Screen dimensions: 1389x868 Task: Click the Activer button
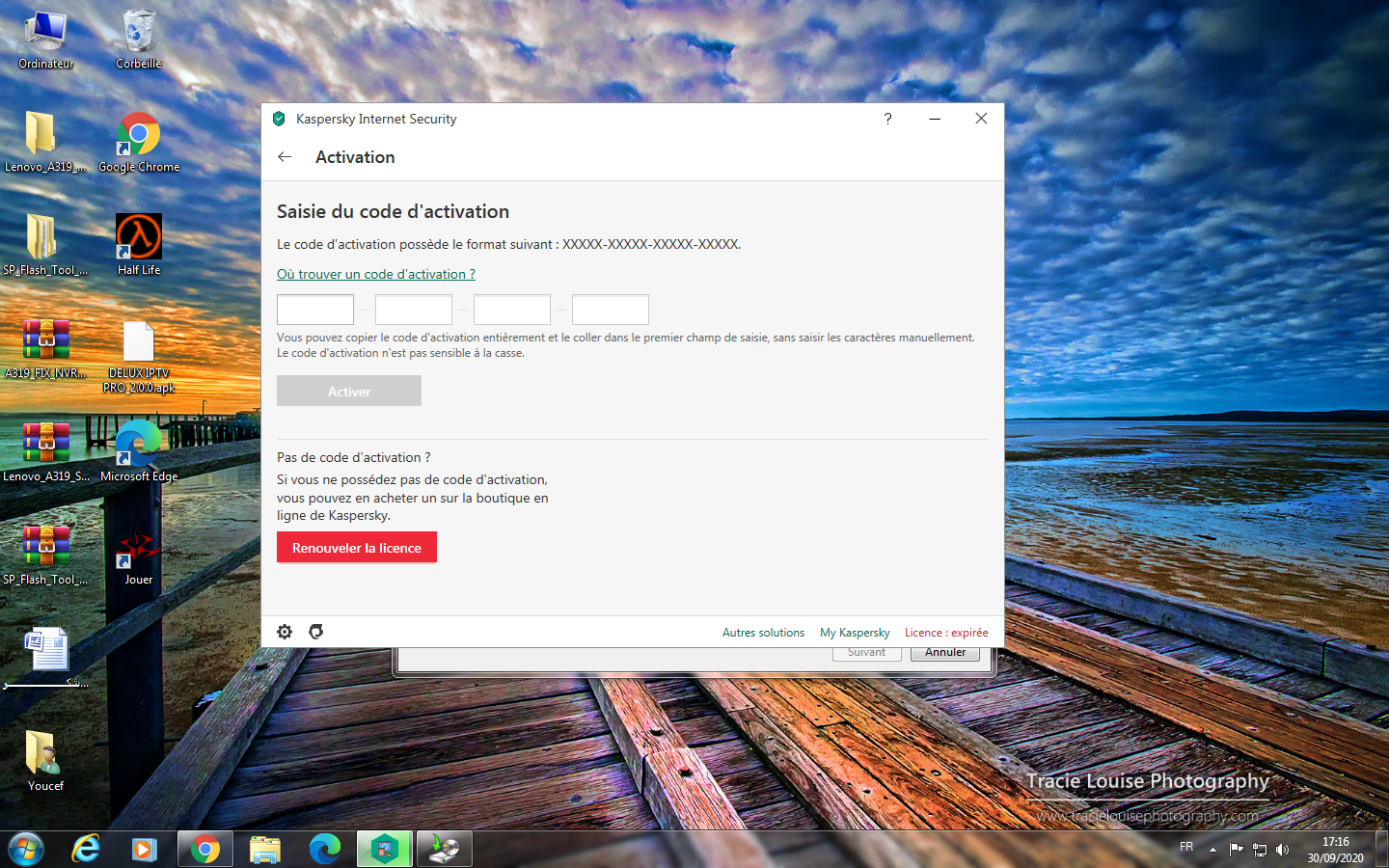click(349, 391)
